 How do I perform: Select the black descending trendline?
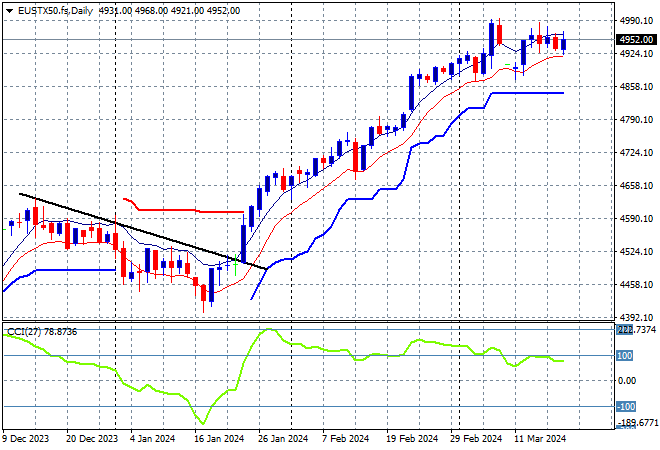pos(140,230)
